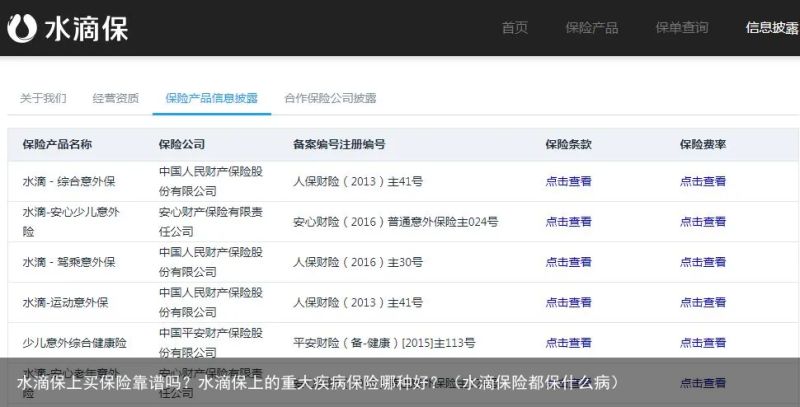The height and width of the screenshot is (407, 800).
Task: View 保险条款 for 少儿意外综合健康险
Action: click(568, 342)
